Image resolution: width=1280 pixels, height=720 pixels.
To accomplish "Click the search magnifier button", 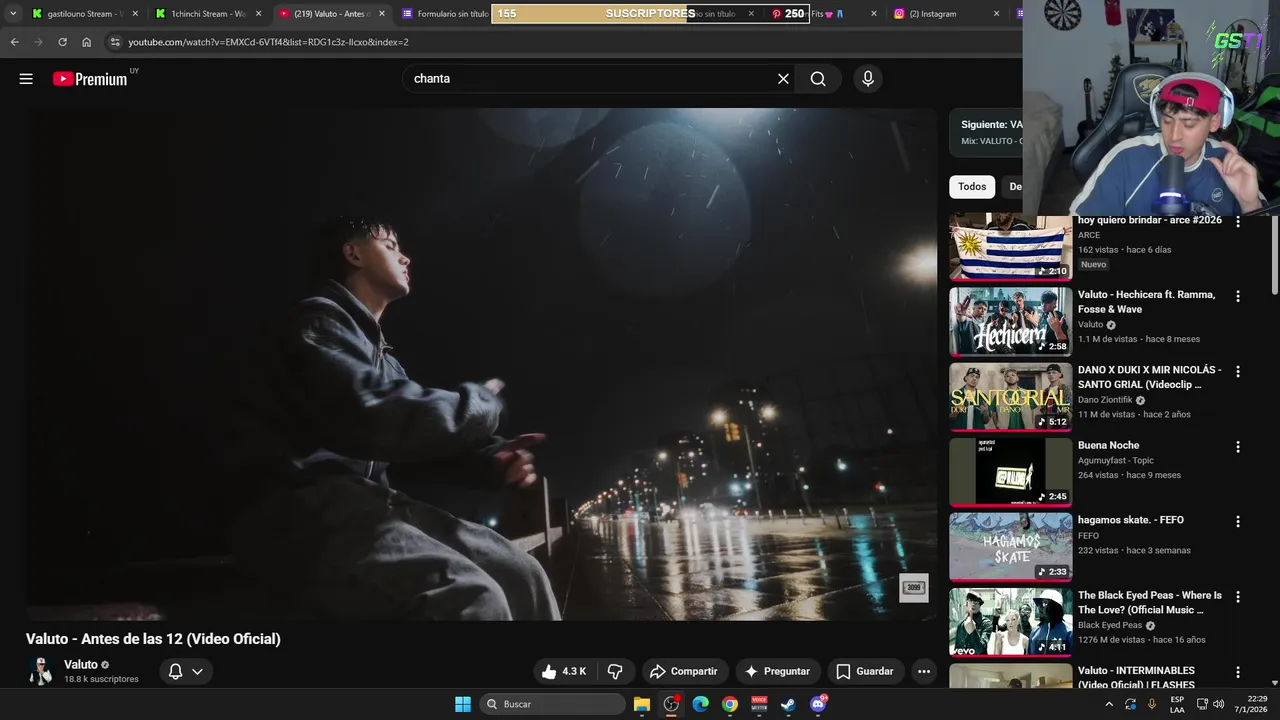I will (818, 79).
